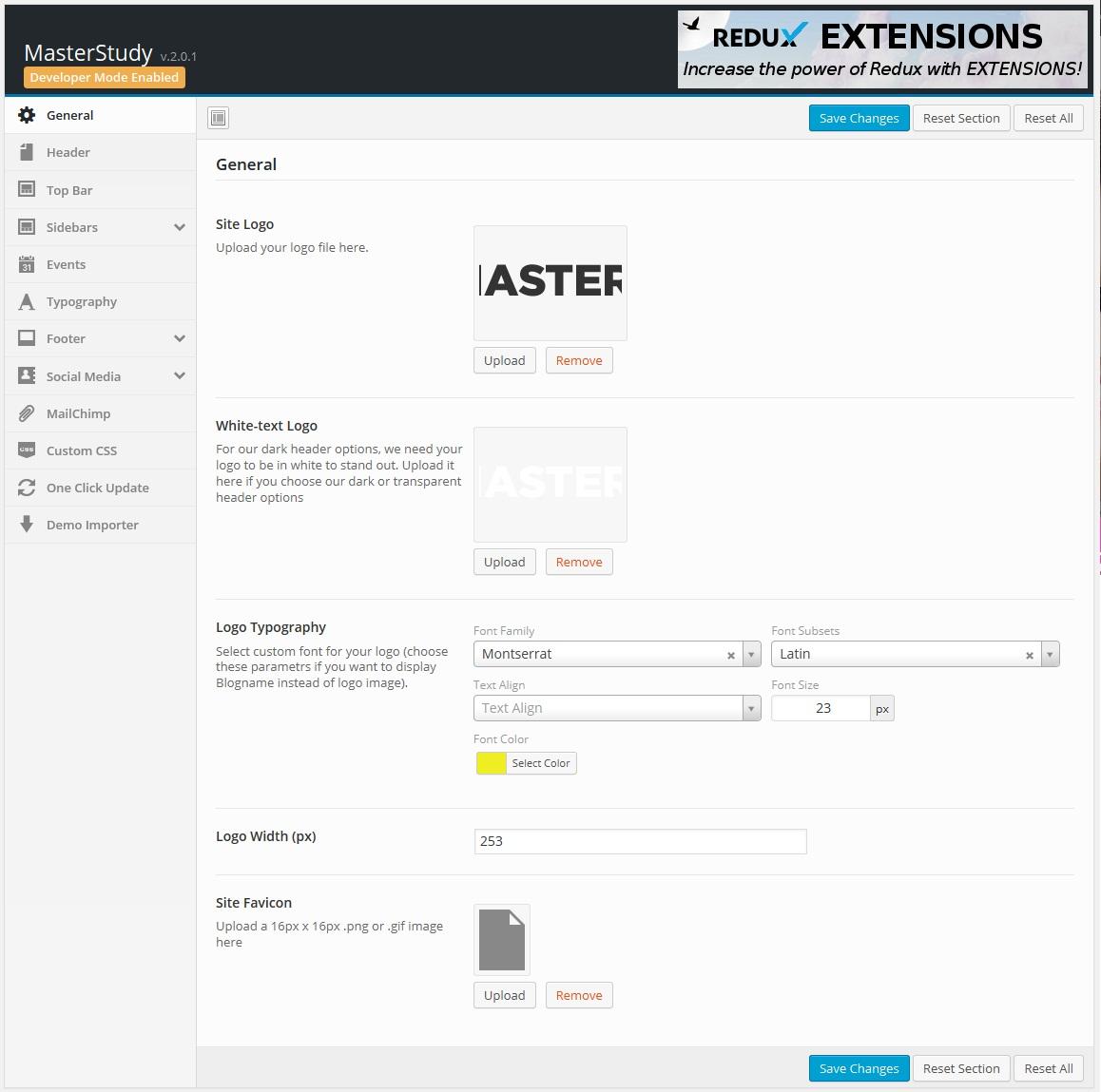1101x1092 pixels.
Task: Expand the Footer submenu chevron
Action: click(x=180, y=338)
